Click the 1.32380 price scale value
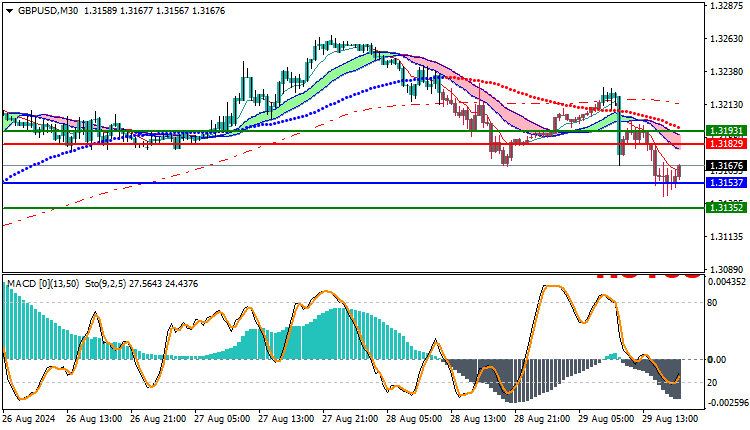 click(x=727, y=72)
